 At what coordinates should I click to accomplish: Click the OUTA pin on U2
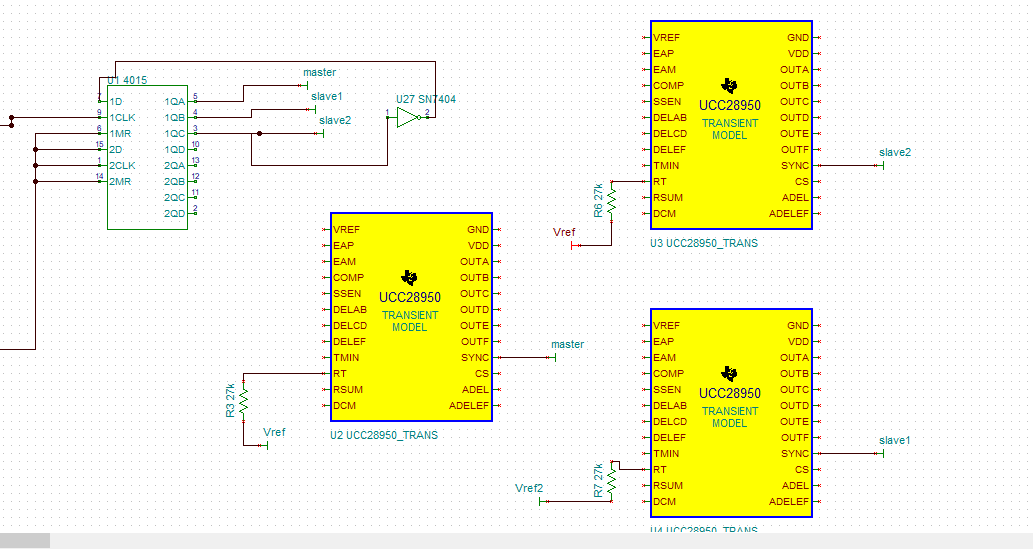[474, 262]
